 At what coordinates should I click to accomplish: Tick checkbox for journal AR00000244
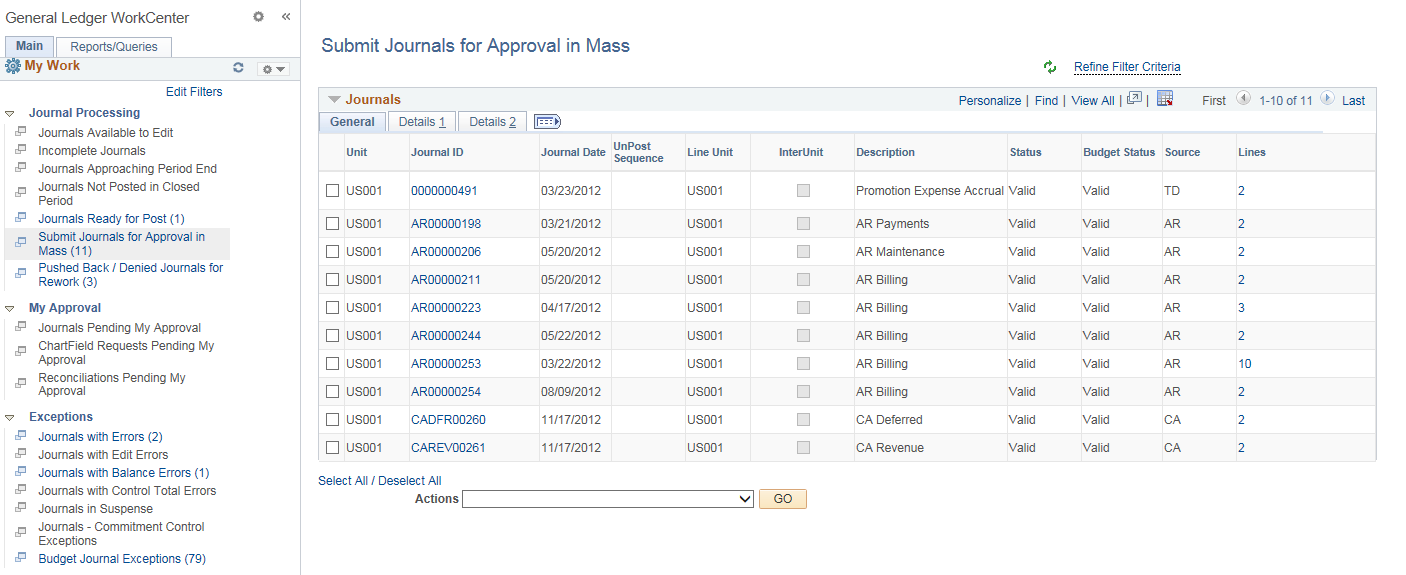coord(333,336)
